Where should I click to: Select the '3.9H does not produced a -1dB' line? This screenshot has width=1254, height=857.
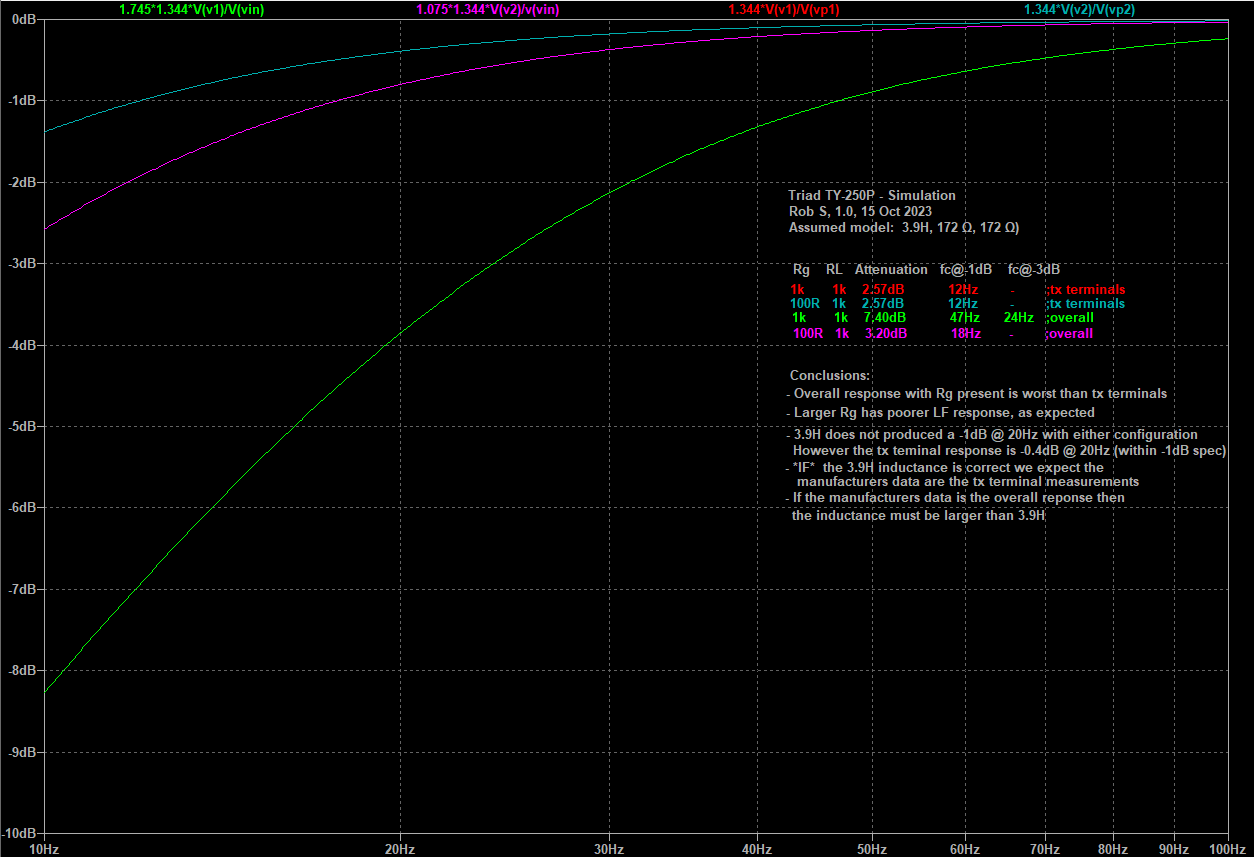click(991, 435)
